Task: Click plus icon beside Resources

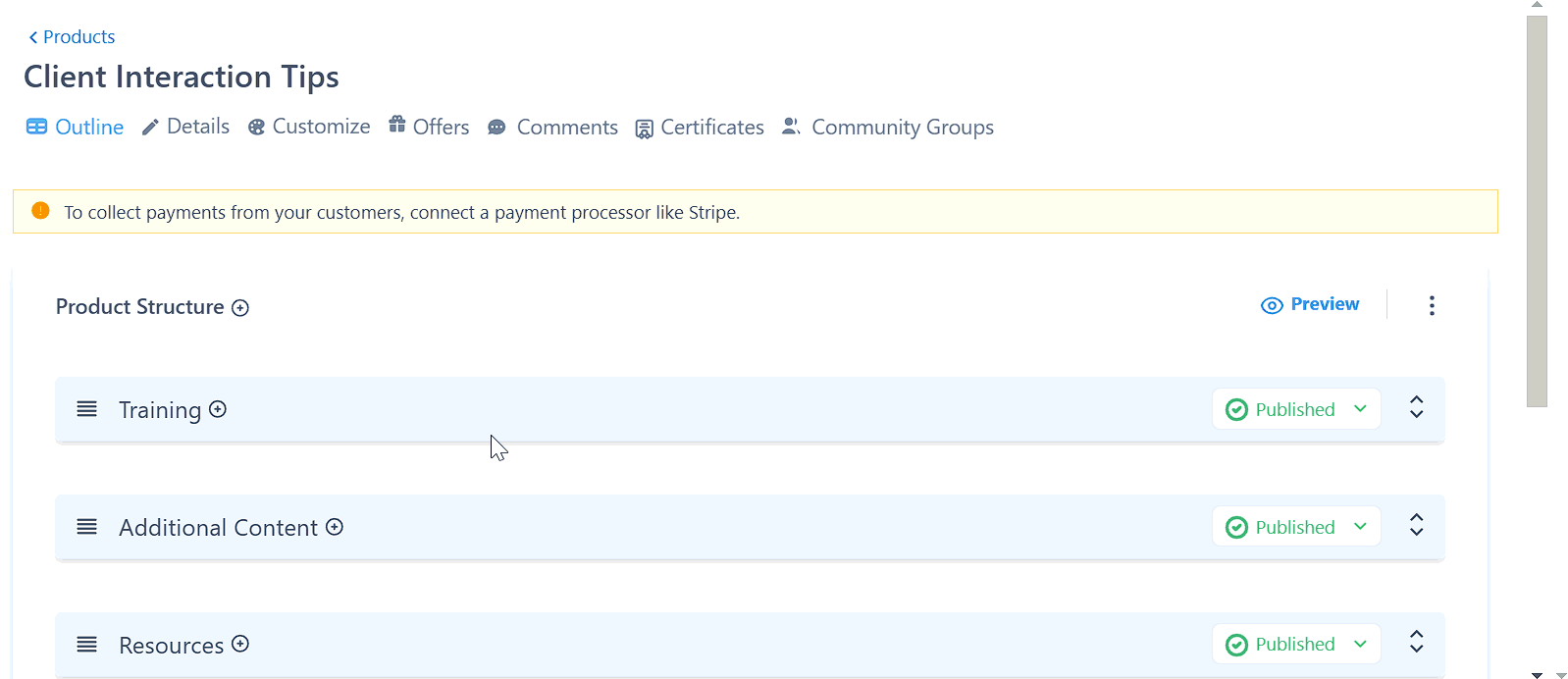Action: [240, 644]
